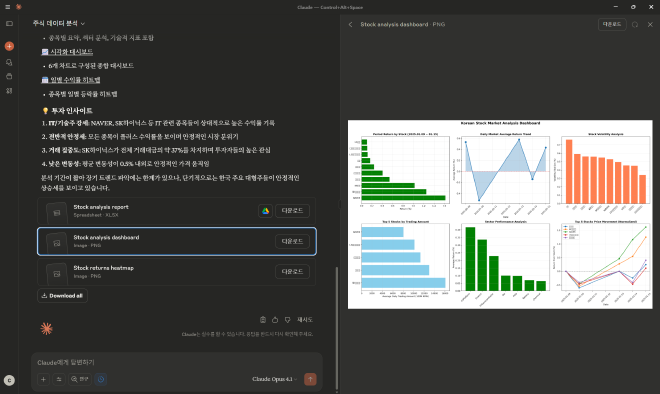
Task: Open the tools settings icon in composer
Action: point(59,379)
